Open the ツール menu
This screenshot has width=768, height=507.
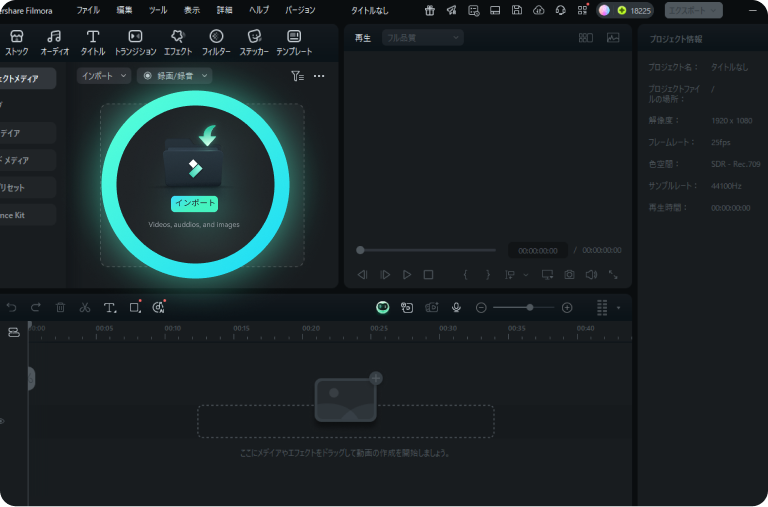(158, 10)
